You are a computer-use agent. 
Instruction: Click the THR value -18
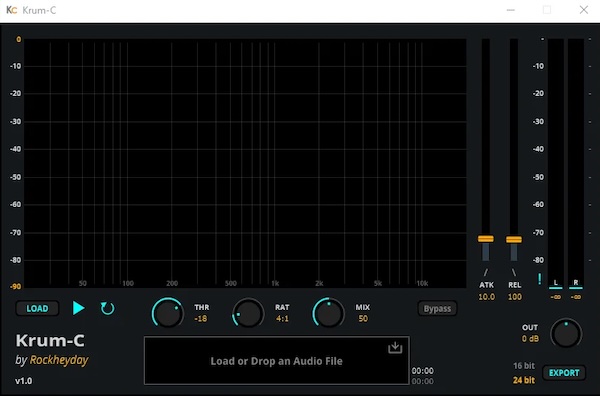pyautogui.click(x=201, y=318)
